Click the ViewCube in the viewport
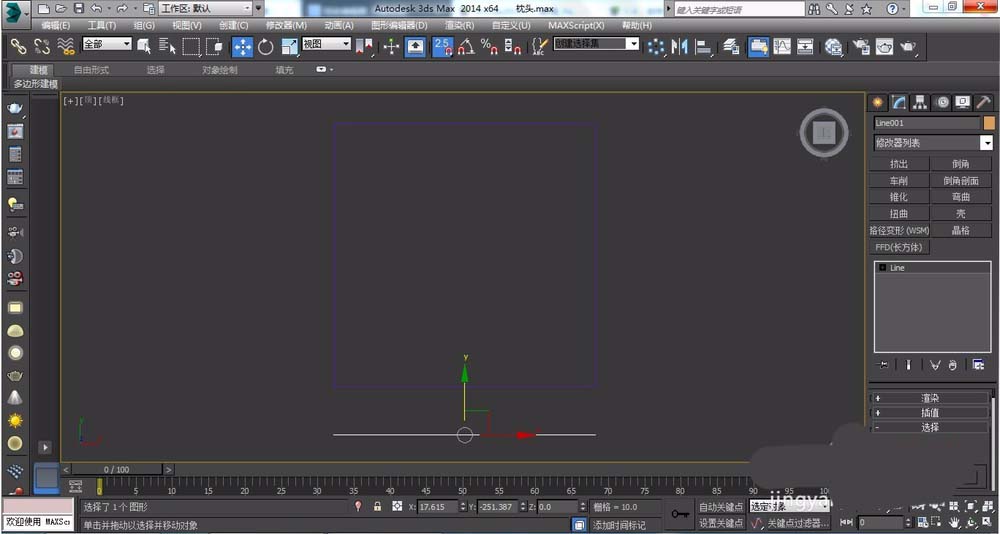1000x534 pixels. click(823, 132)
